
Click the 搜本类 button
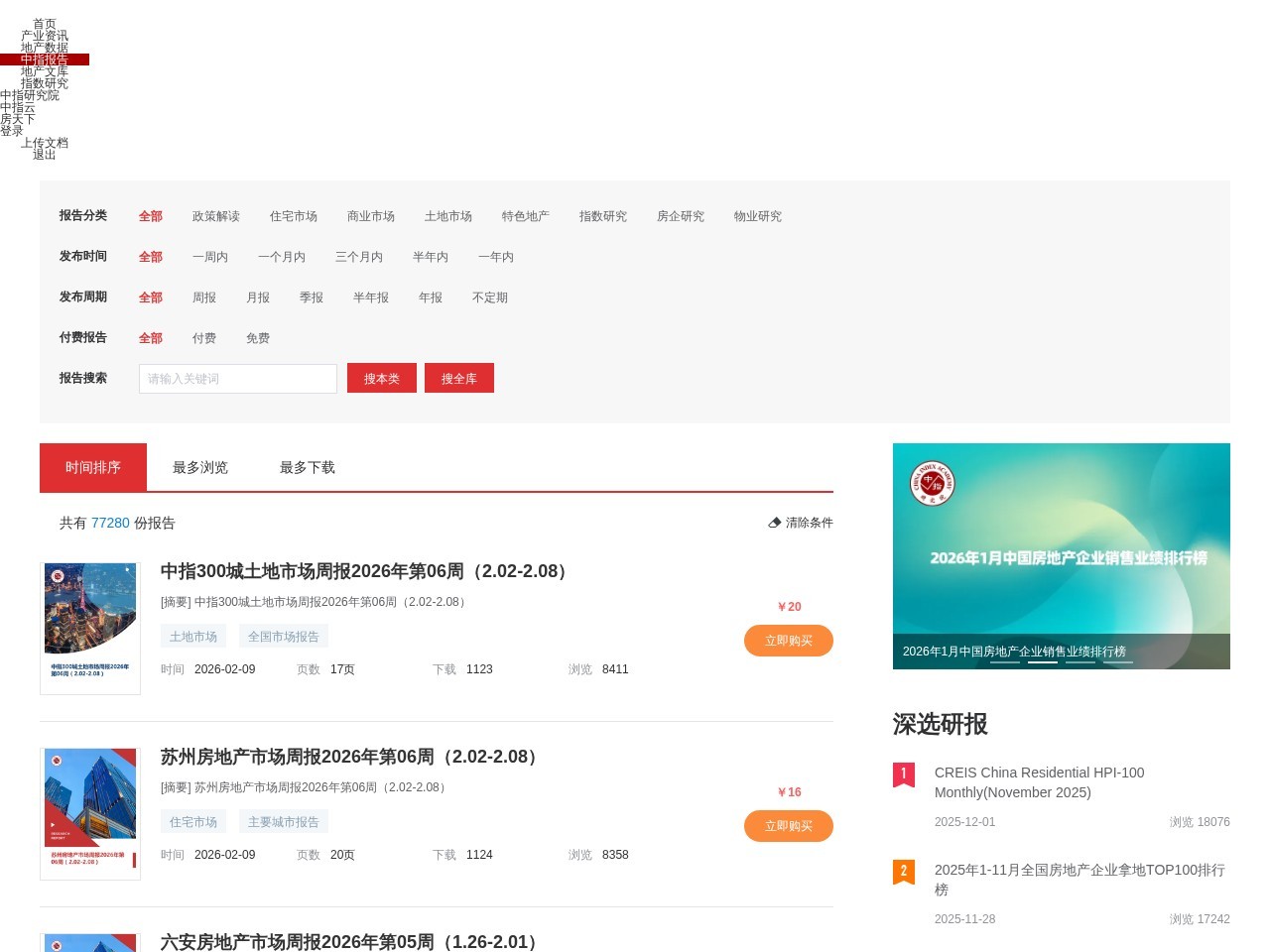click(x=382, y=378)
